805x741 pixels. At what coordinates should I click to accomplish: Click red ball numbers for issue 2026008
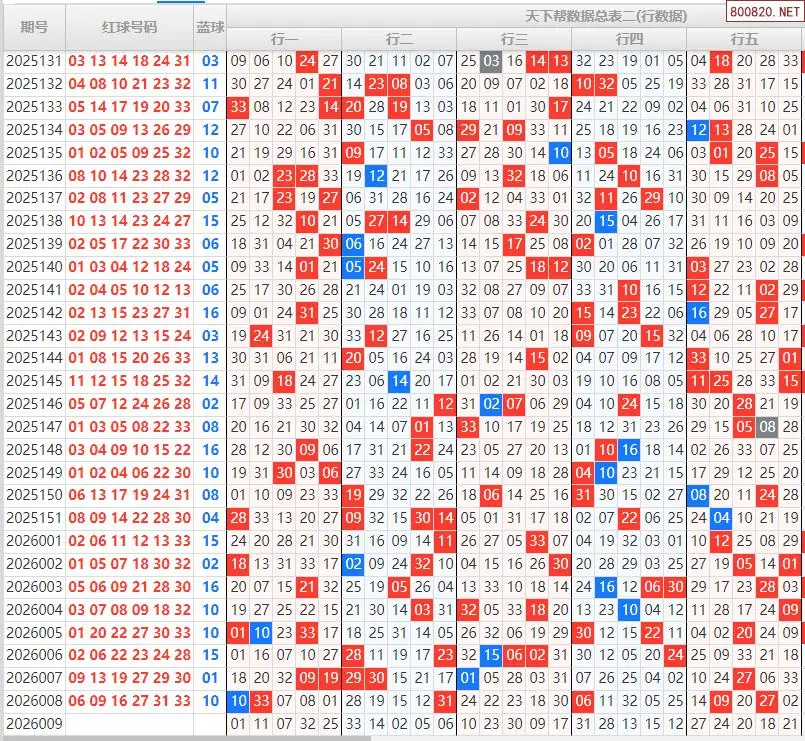click(x=129, y=701)
